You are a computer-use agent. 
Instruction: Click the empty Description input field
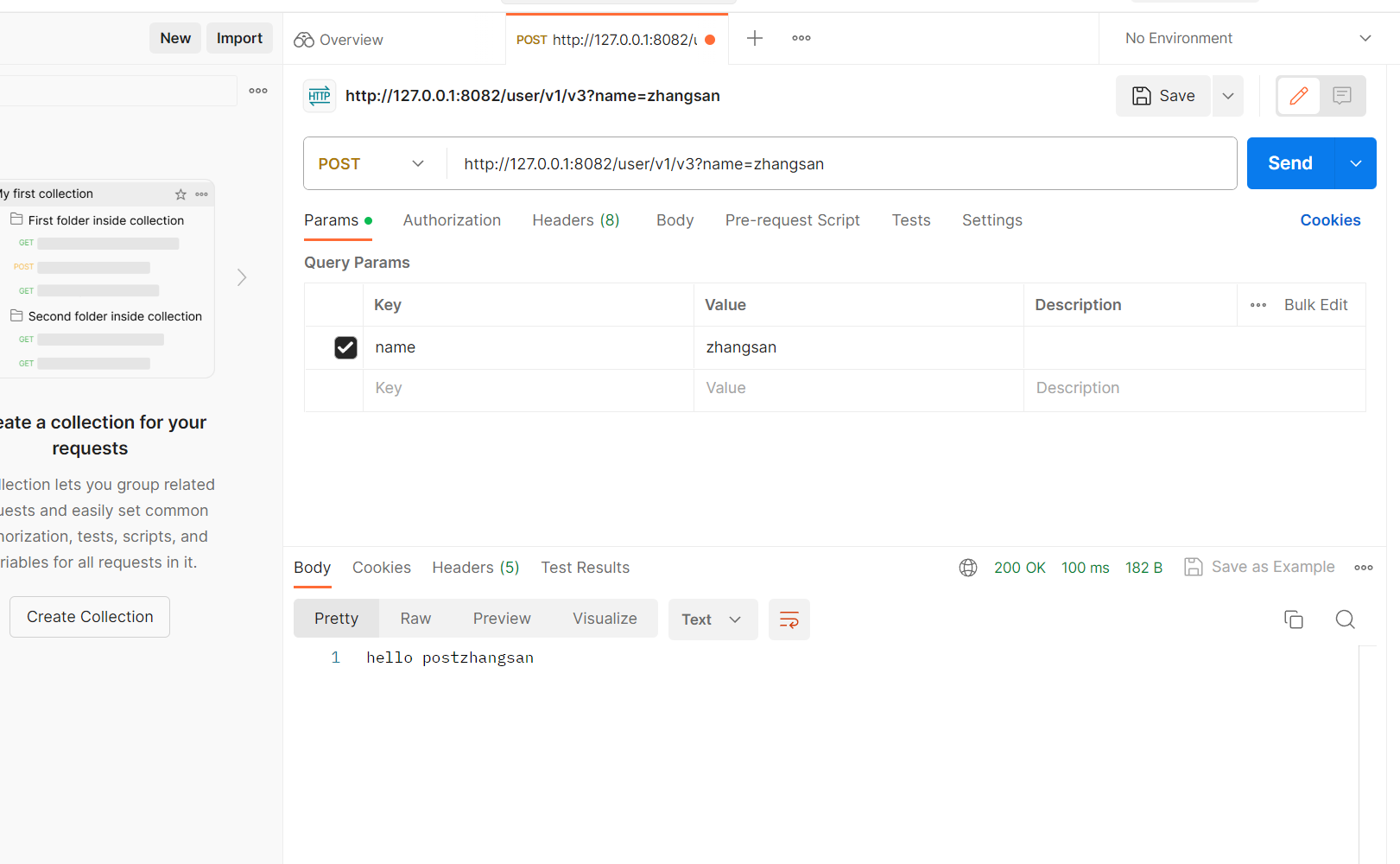point(1194,389)
